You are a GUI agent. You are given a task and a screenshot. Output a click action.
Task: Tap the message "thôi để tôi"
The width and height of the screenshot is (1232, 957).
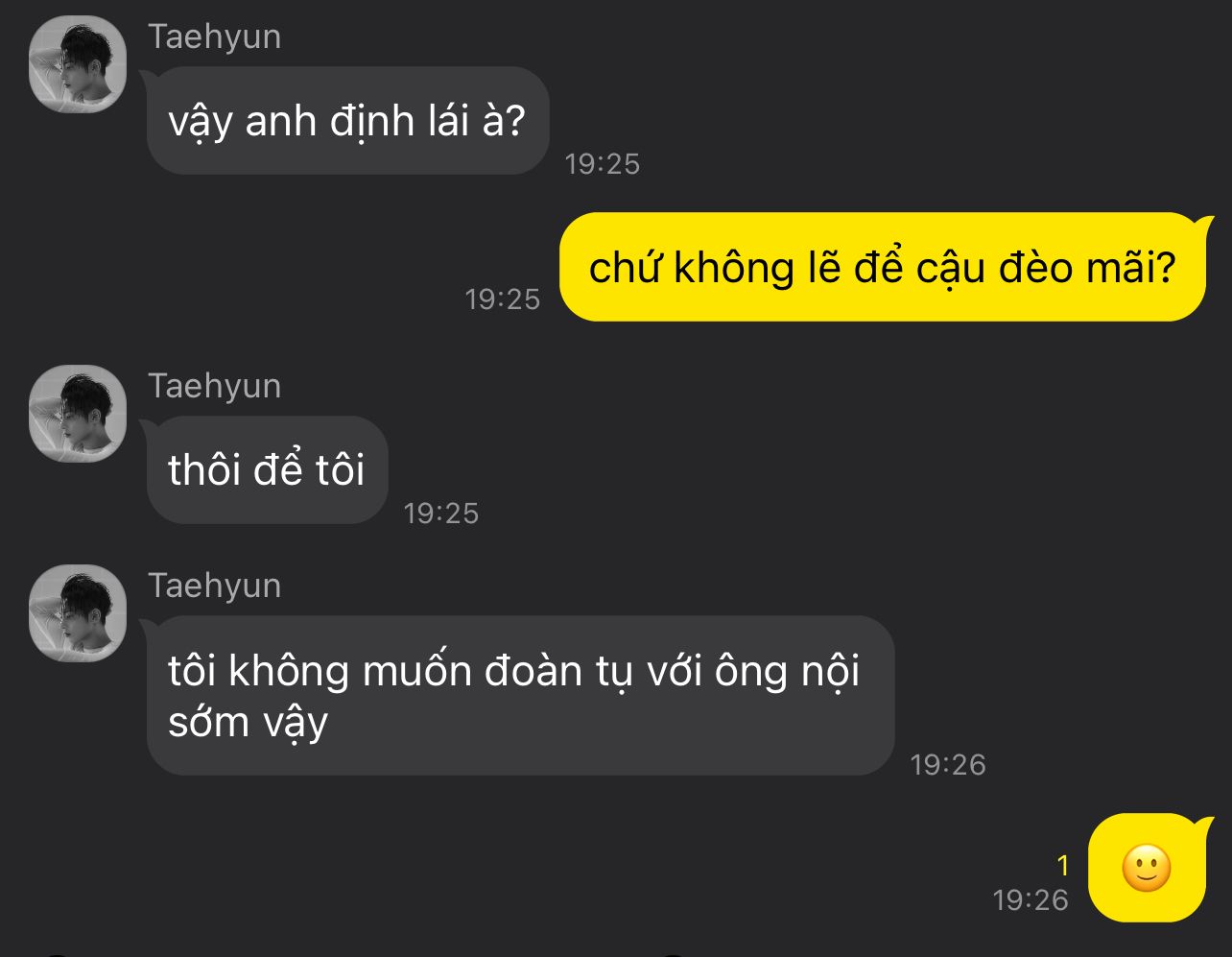pyautogui.click(x=267, y=470)
